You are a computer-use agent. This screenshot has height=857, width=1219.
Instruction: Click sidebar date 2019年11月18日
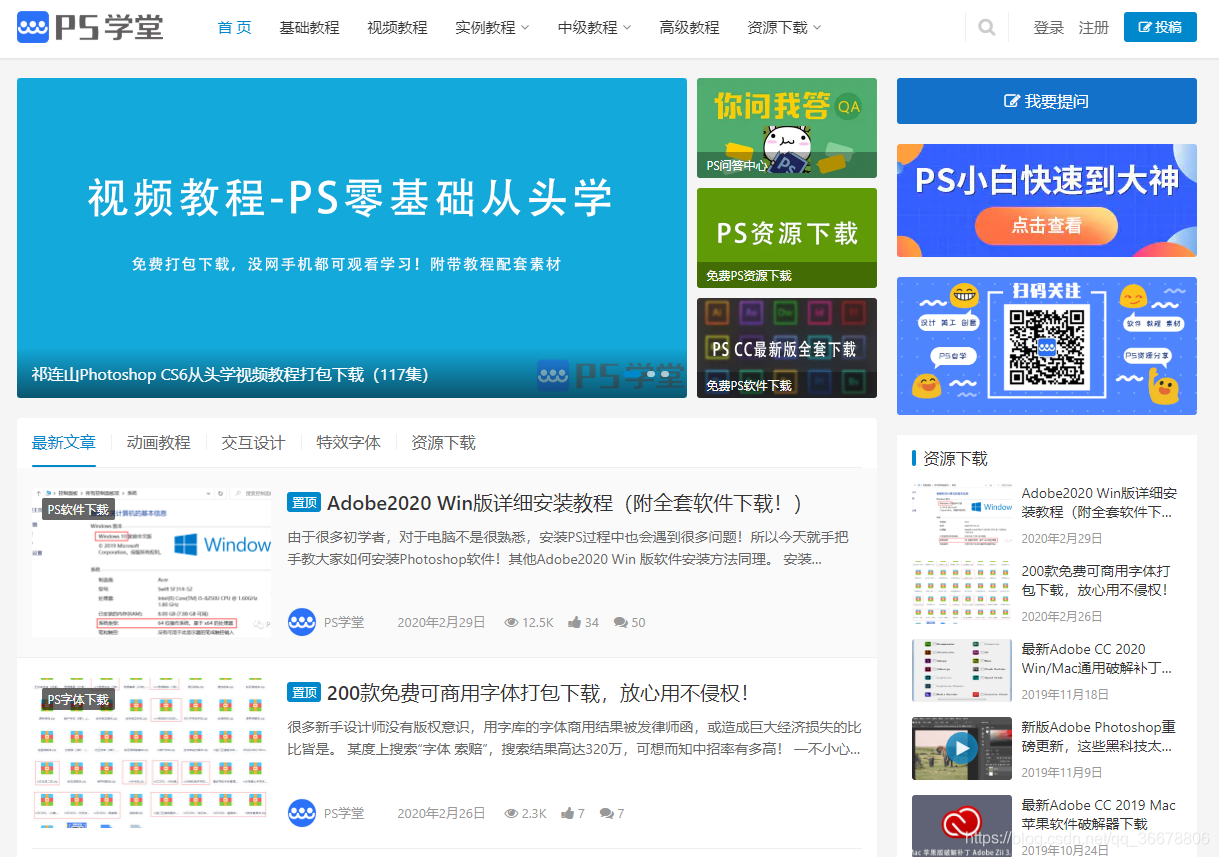tap(1065, 694)
